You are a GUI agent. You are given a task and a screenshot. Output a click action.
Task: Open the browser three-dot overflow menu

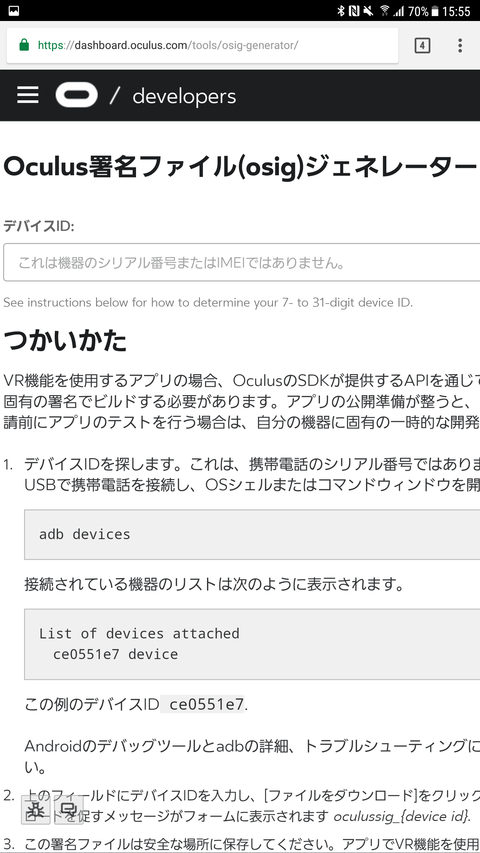[x=460, y=46]
